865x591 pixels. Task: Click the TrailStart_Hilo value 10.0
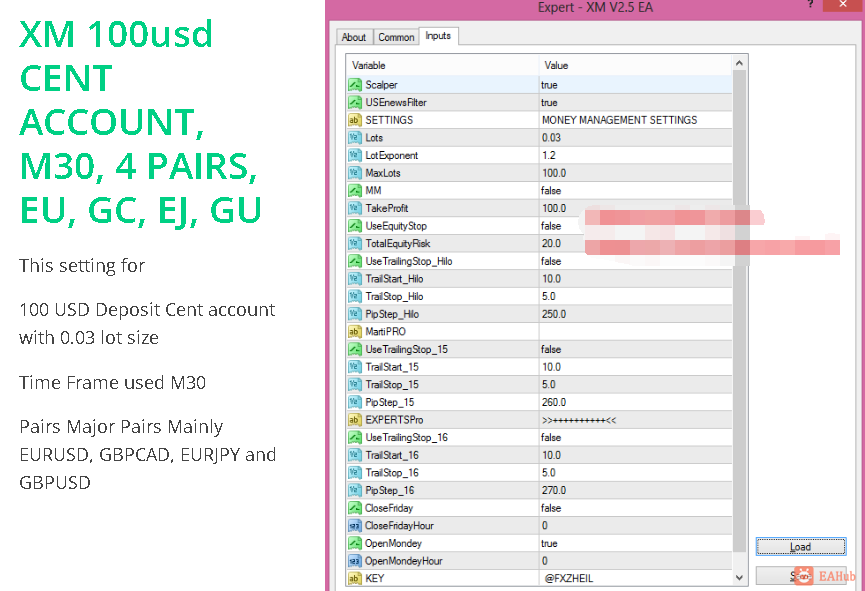[552, 279]
